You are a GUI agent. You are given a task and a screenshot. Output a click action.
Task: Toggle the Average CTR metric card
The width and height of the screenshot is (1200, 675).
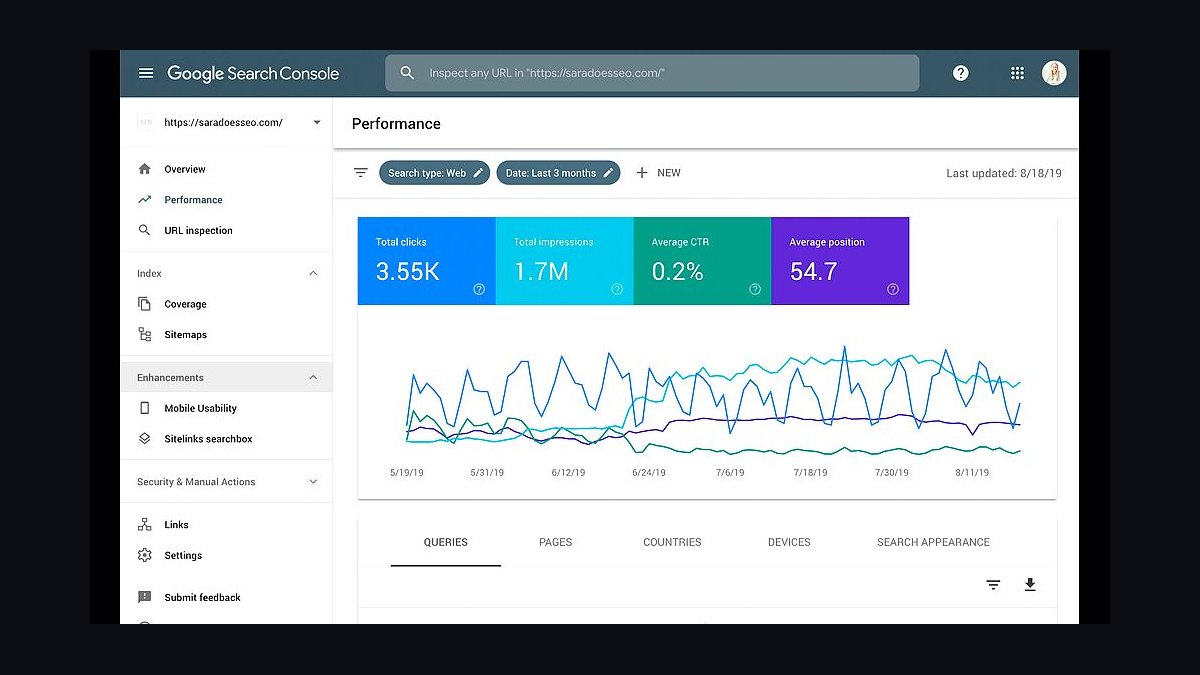coord(703,261)
